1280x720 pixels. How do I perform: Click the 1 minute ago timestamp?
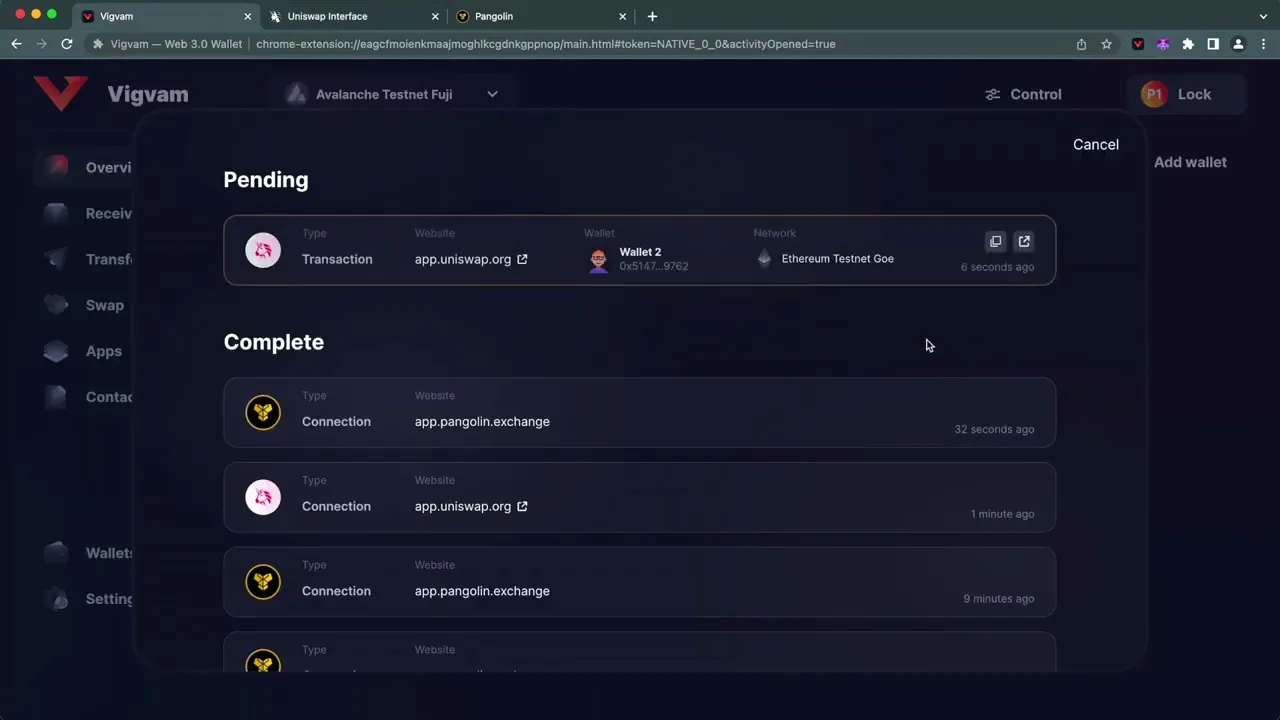tap(1002, 514)
